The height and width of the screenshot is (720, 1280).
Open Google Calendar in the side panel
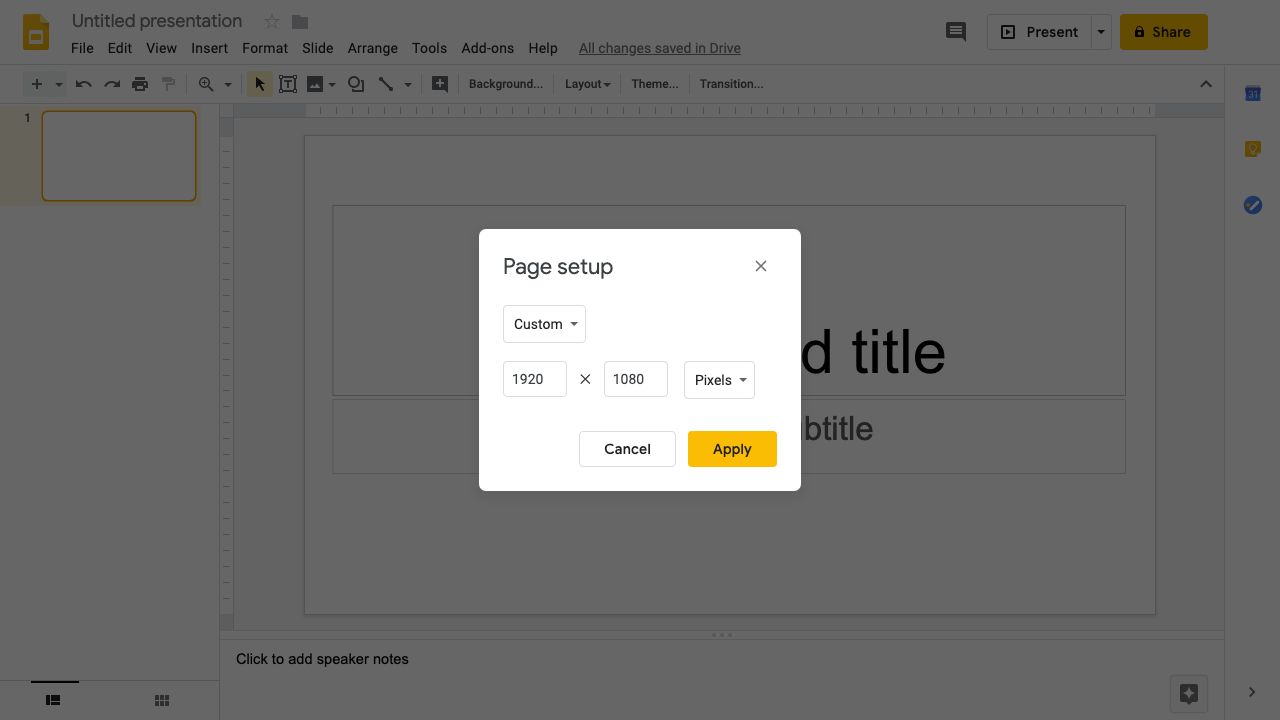coord(1252,93)
